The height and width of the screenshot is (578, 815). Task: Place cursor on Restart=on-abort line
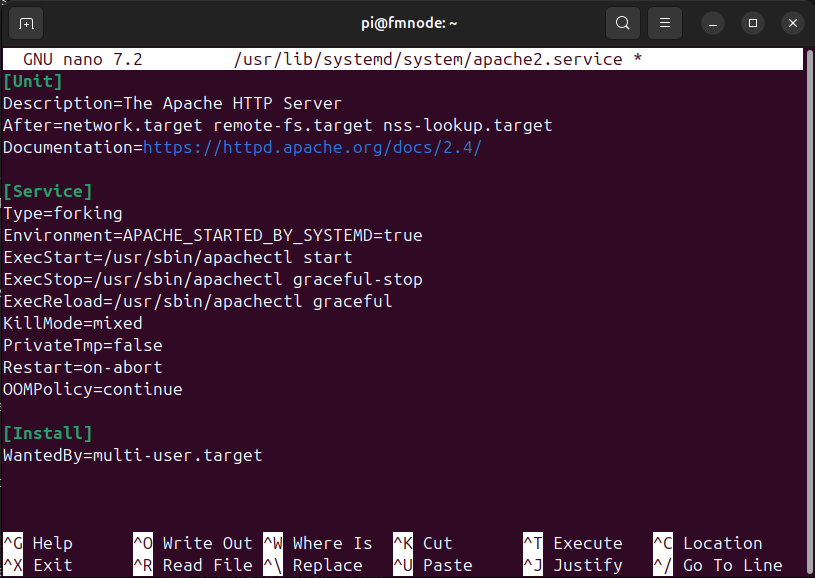(x=83, y=367)
